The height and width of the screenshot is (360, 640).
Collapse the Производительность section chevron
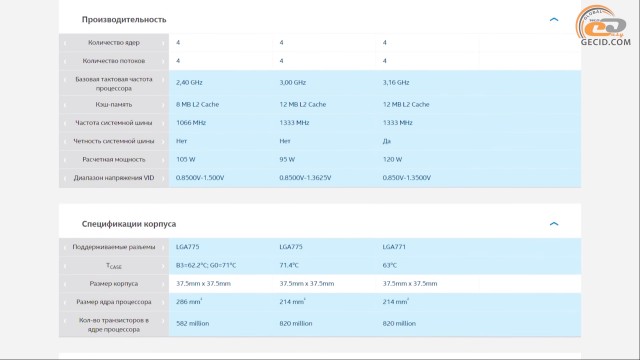pyautogui.click(x=554, y=20)
